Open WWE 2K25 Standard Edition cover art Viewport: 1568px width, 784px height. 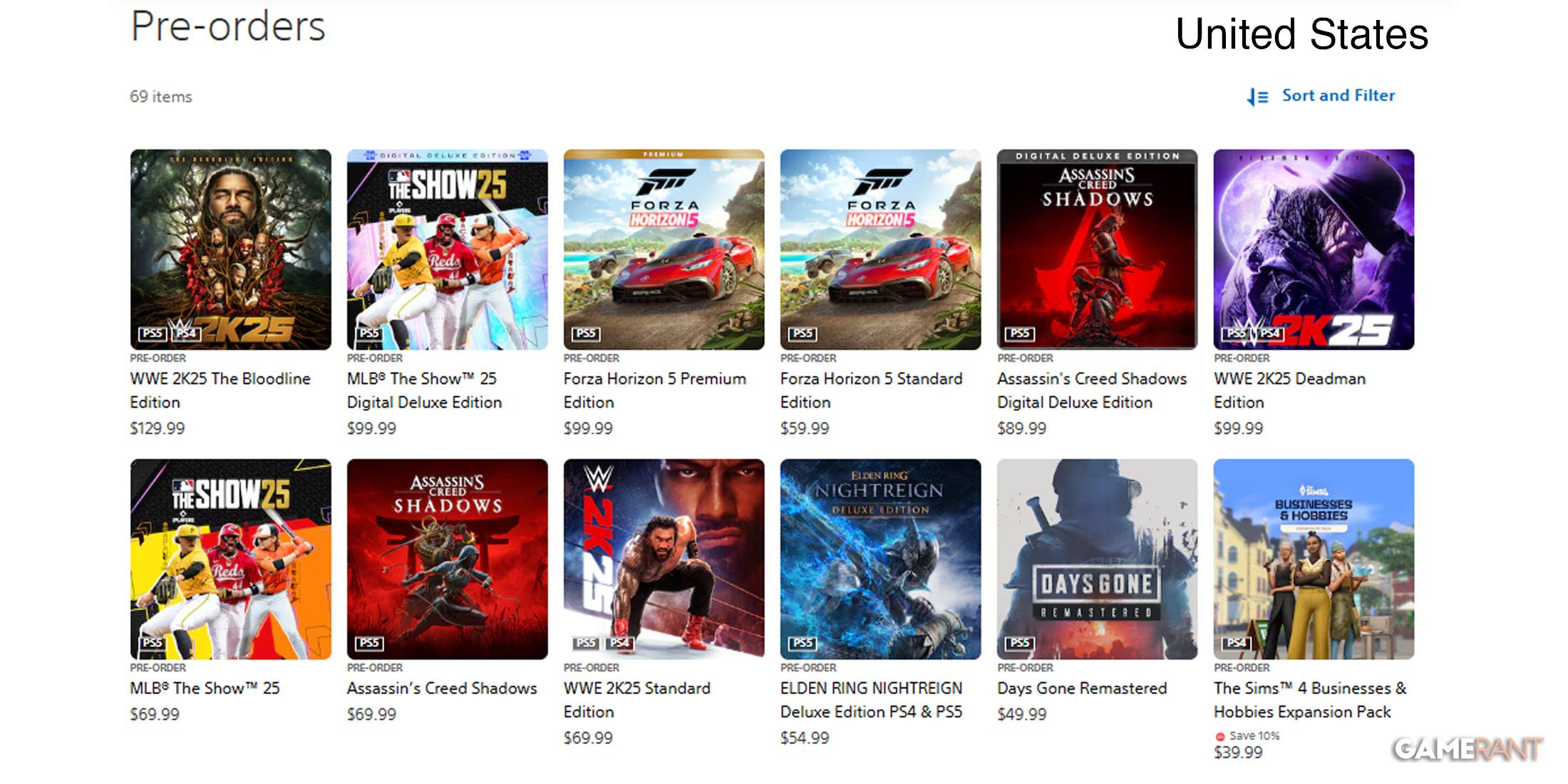pyautogui.click(x=664, y=559)
